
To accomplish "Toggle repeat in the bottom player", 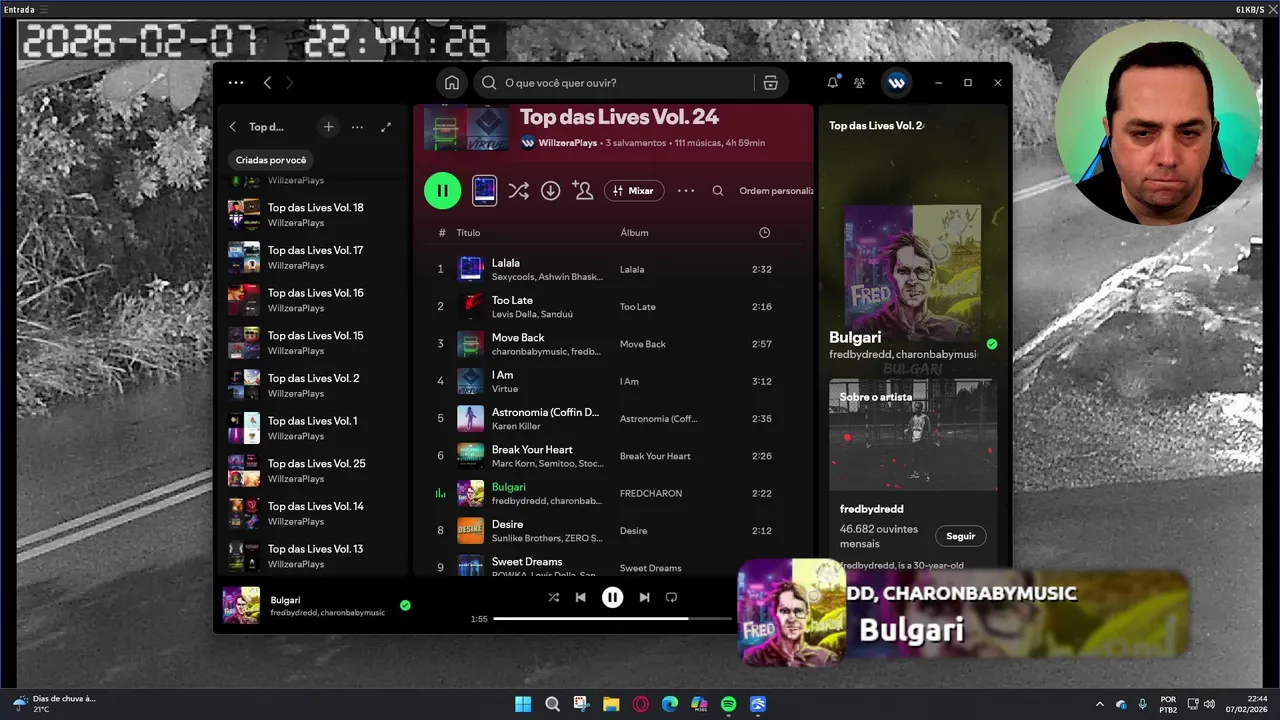I will (x=671, y=597).
